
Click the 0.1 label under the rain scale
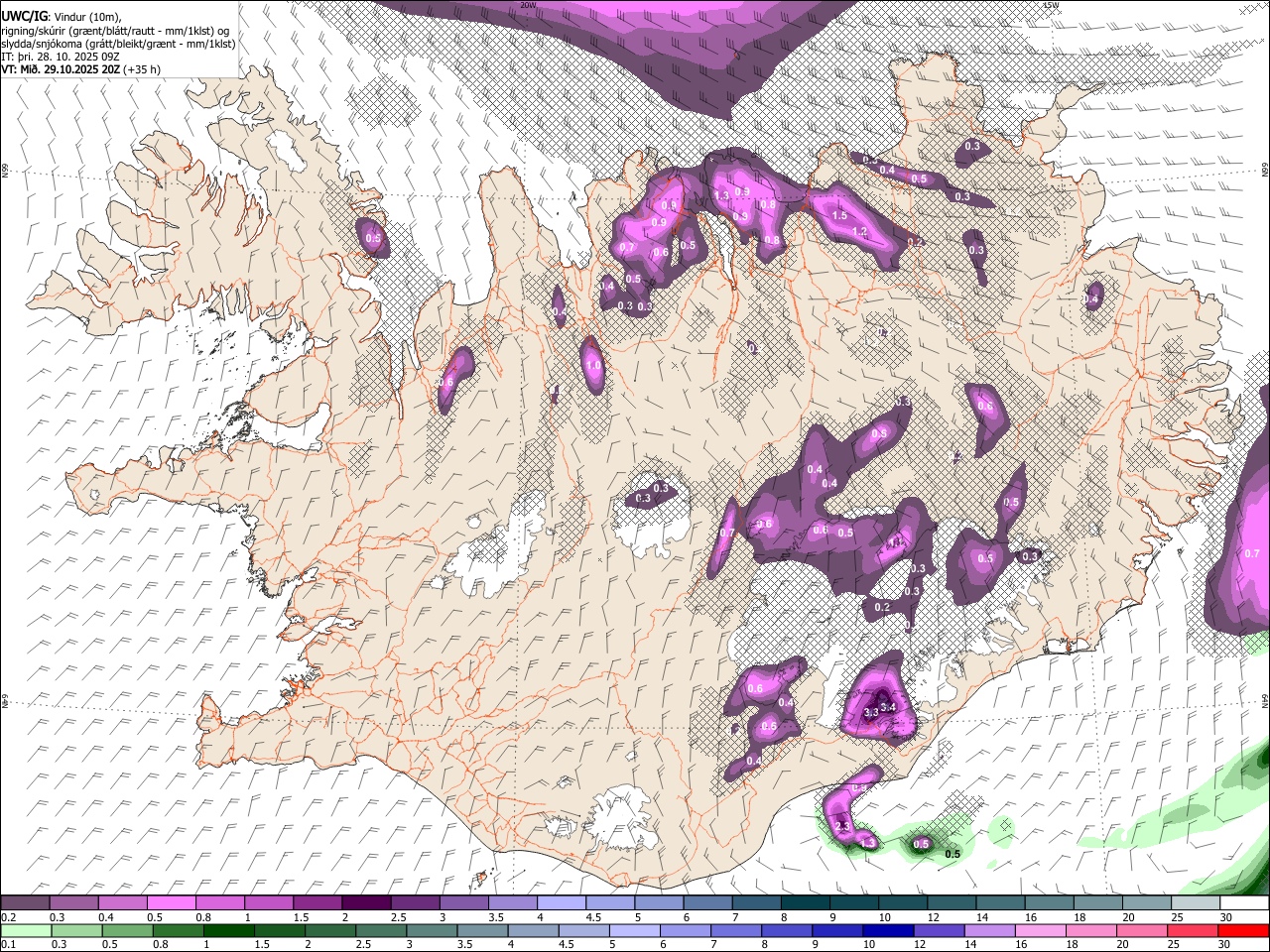click(x=9, y=944)
